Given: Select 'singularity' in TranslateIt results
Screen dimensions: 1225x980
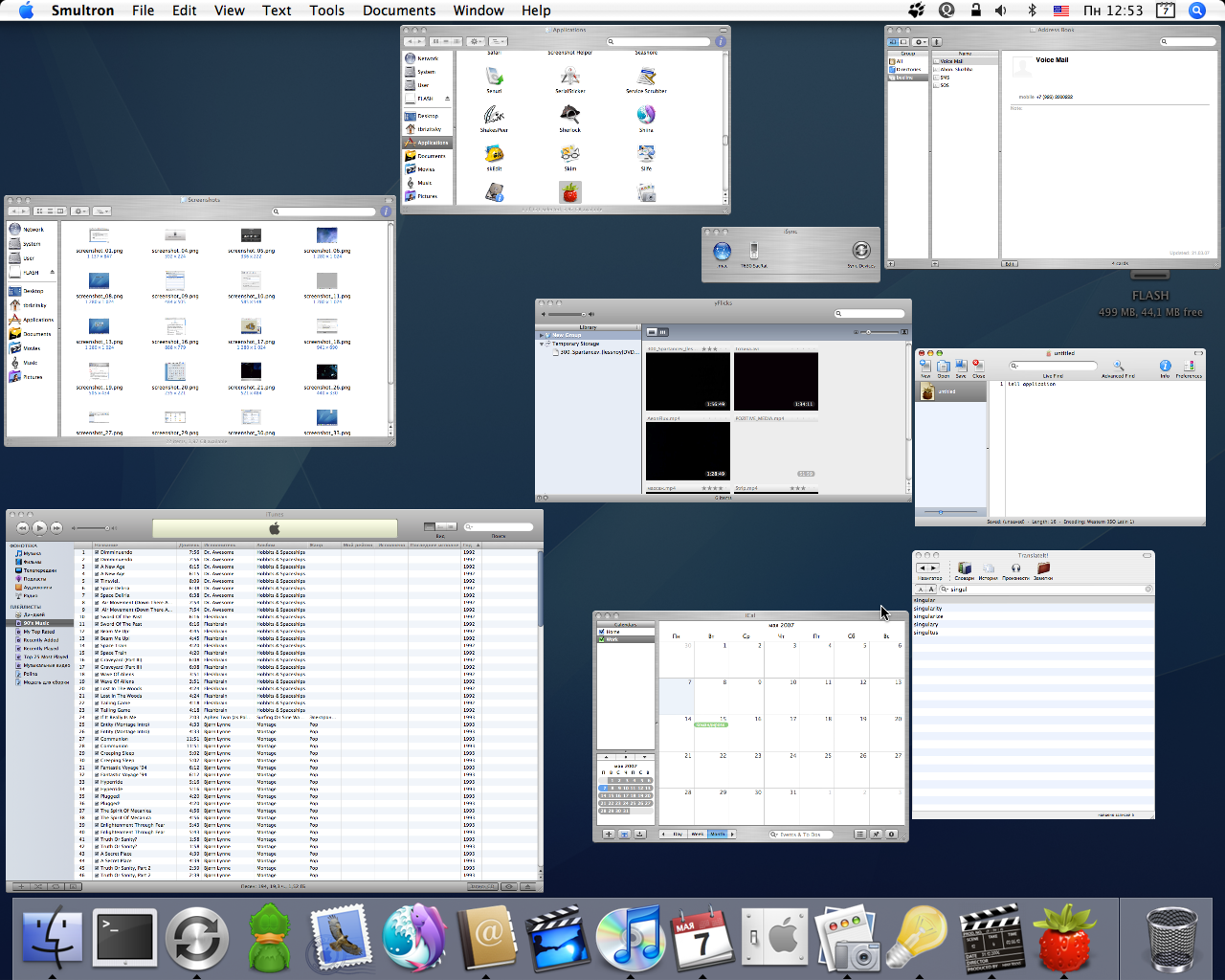Looking at the screenshot, I should (1034, 609).
